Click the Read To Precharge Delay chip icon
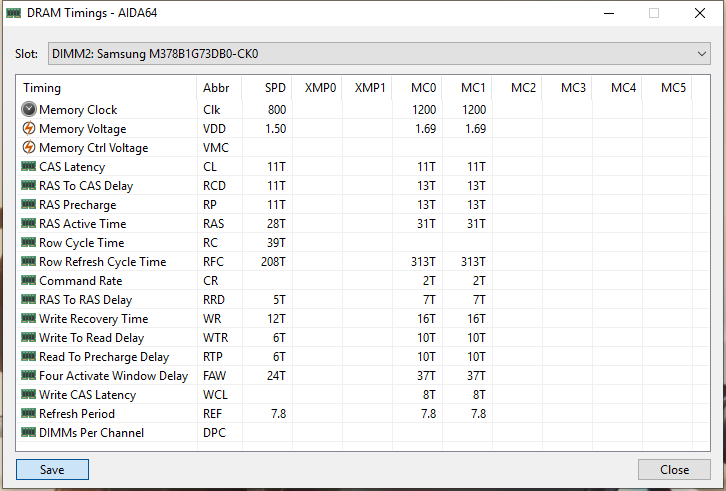This screenshot has width=726, height=491. 29,356
